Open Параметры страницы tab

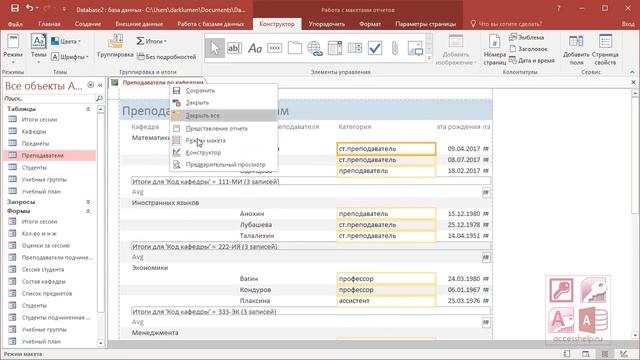pyautogui.click(x=425, y=24)
